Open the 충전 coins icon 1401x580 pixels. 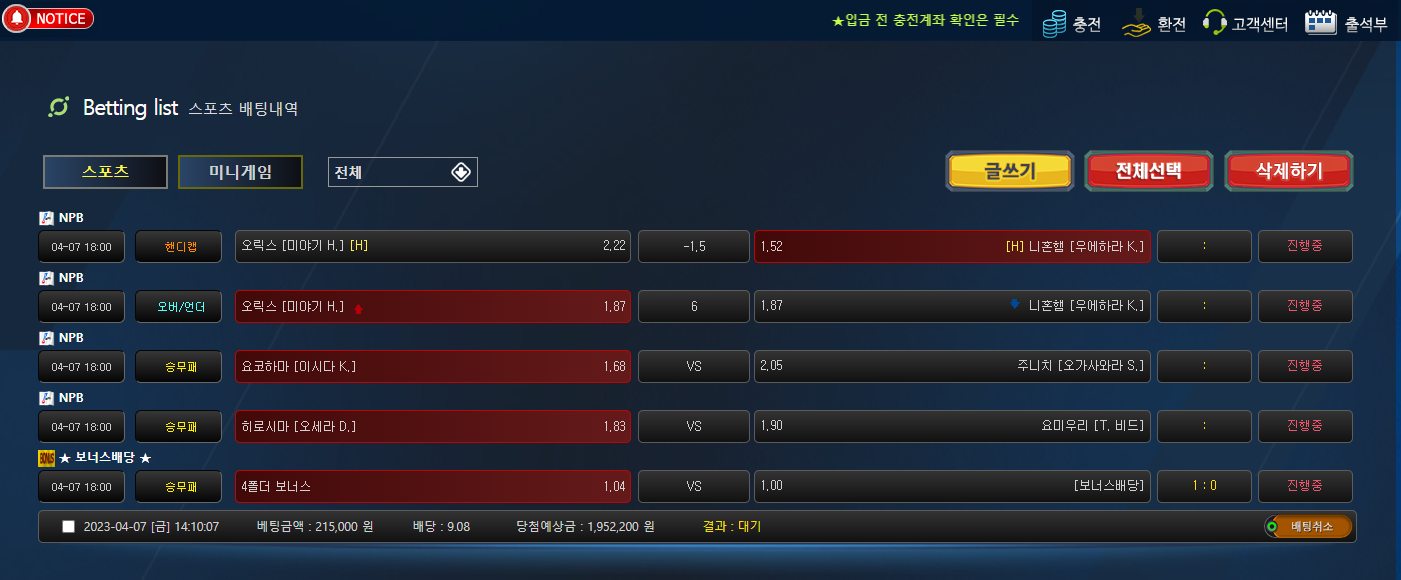click(x=1054, y=23)
